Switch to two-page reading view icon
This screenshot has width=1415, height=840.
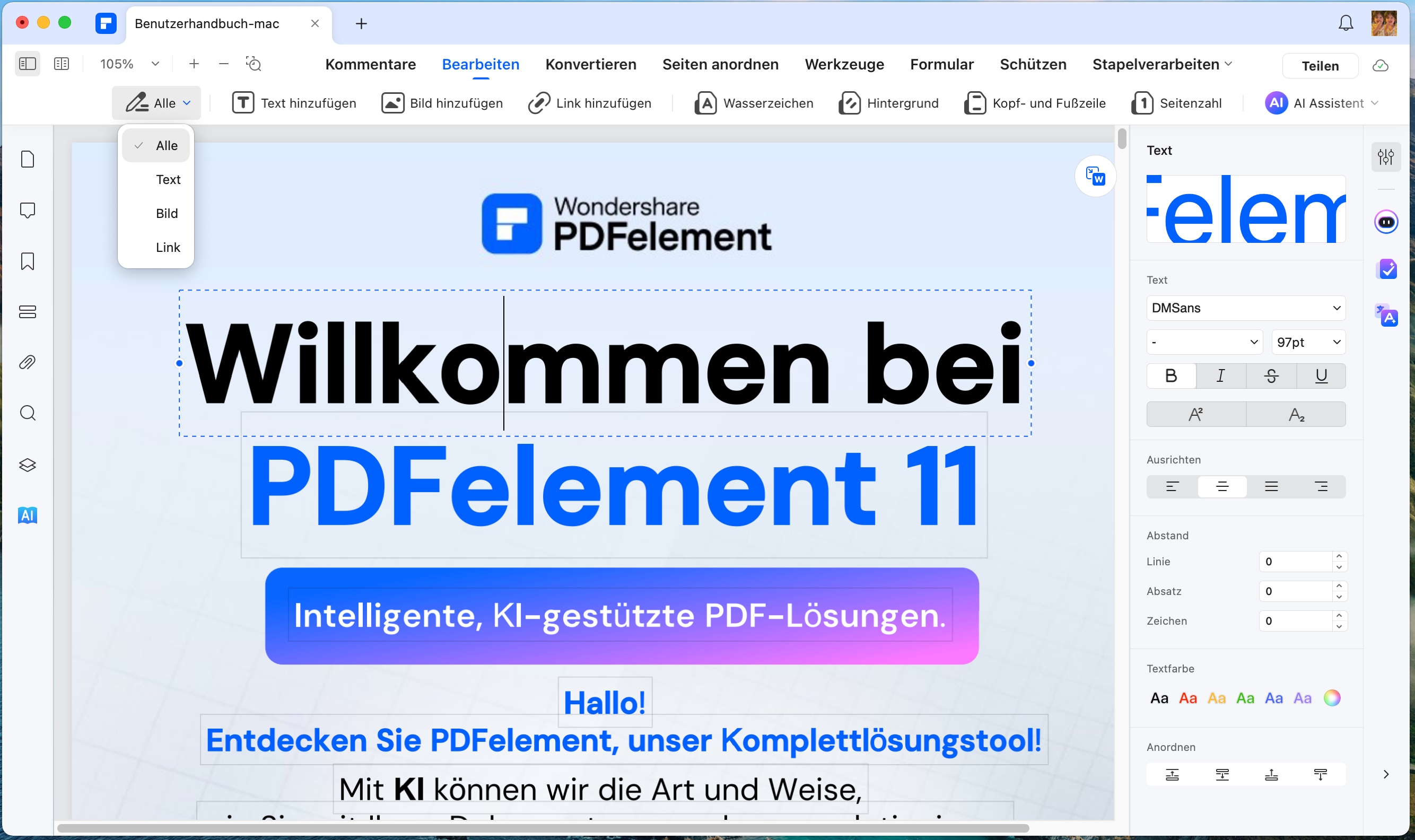(61, 64)
